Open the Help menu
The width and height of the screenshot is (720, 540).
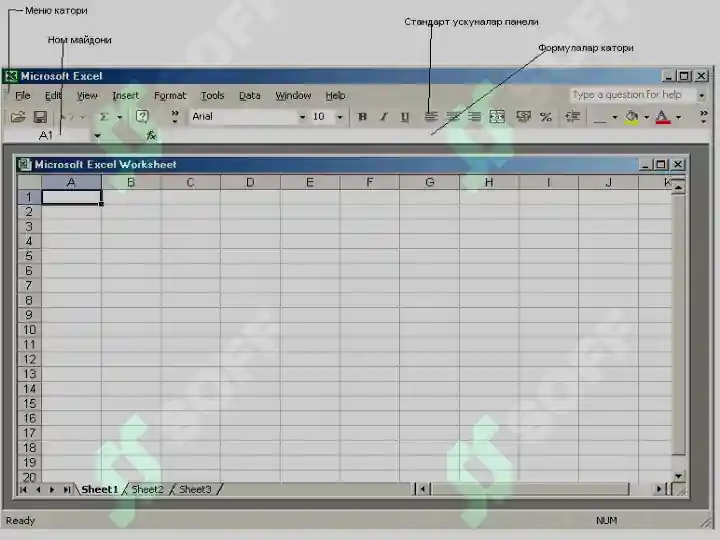(335, 96)
